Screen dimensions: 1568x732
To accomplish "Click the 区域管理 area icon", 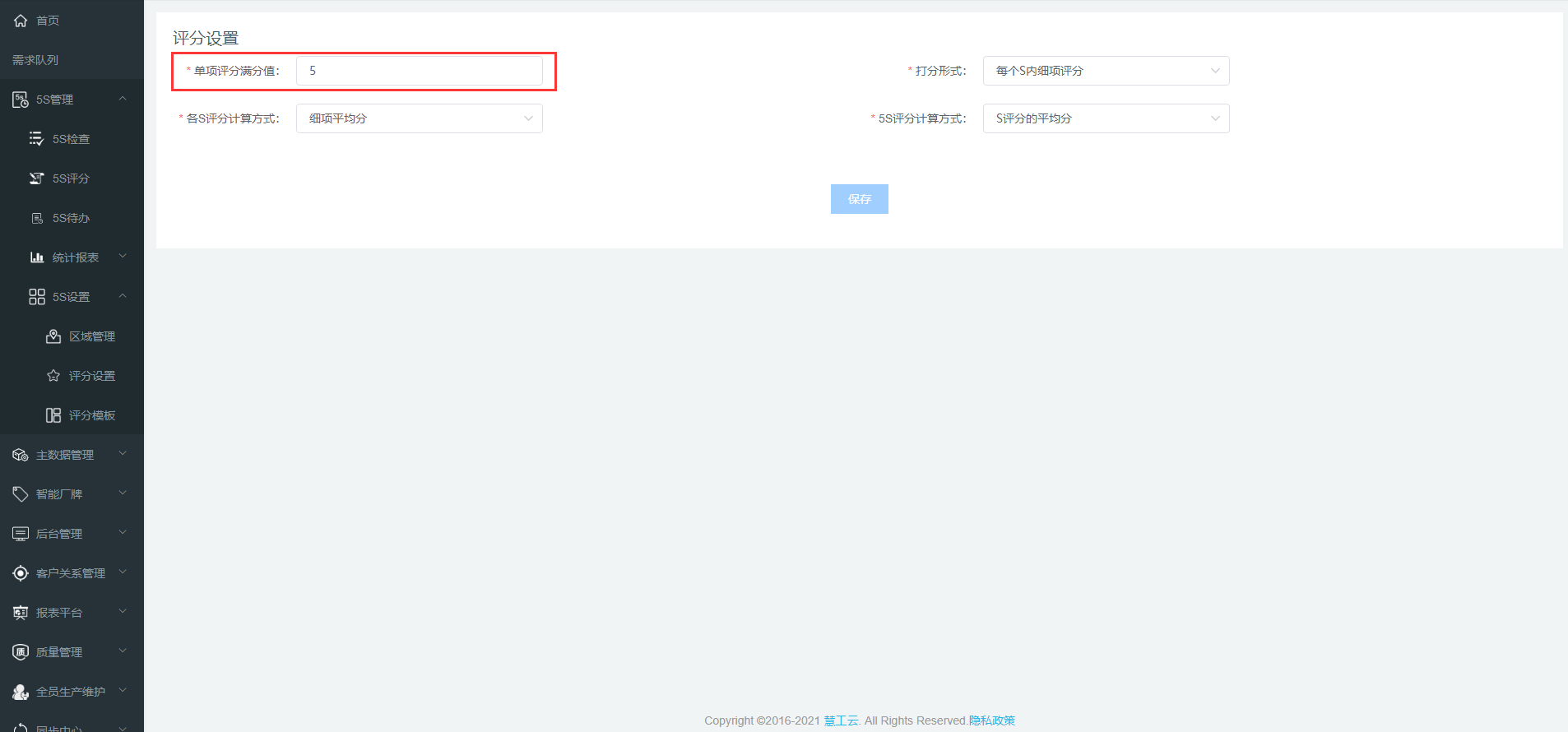I will point(53,336).
